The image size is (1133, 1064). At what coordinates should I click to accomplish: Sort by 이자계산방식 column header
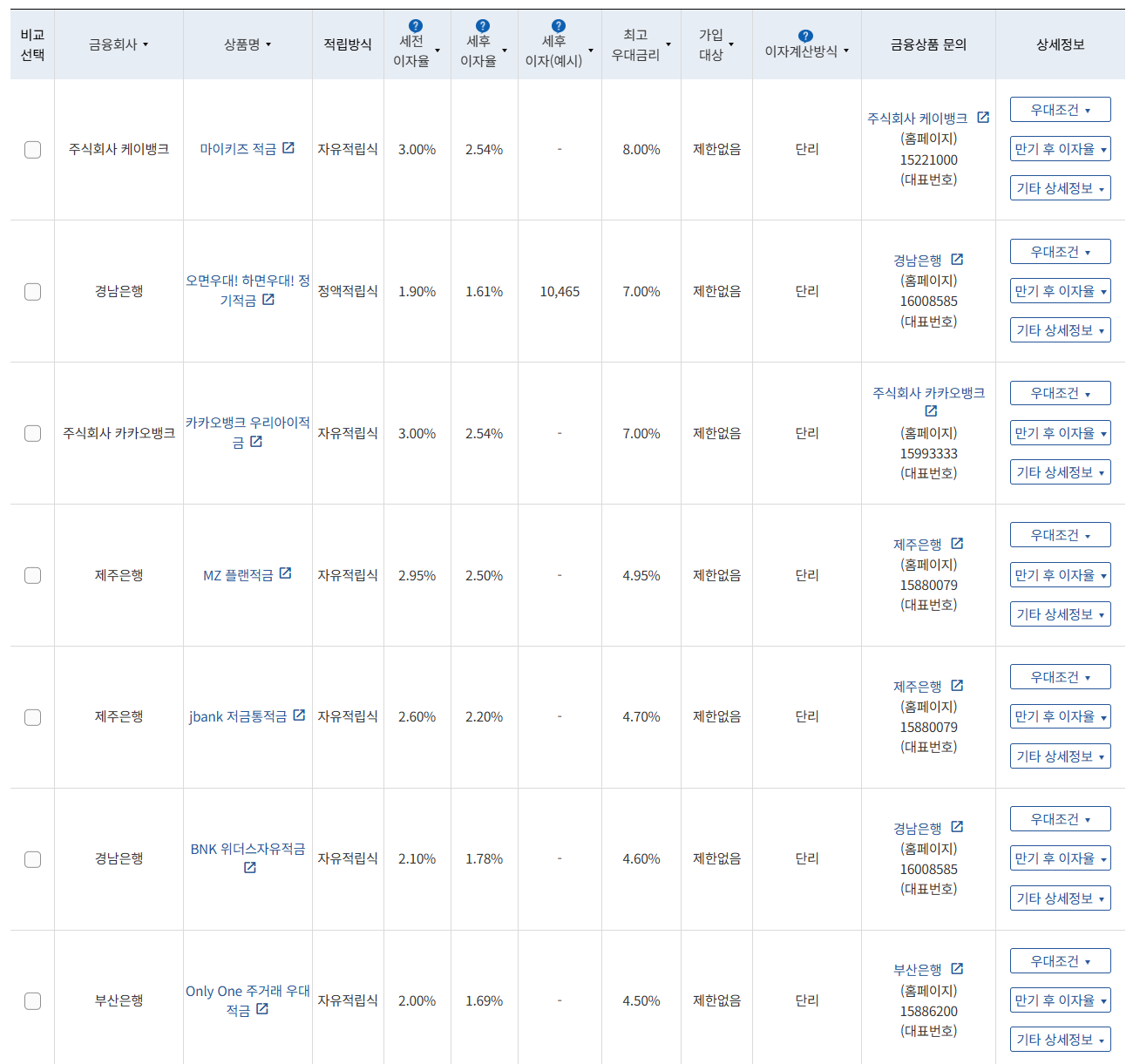[x=807, y=51]
